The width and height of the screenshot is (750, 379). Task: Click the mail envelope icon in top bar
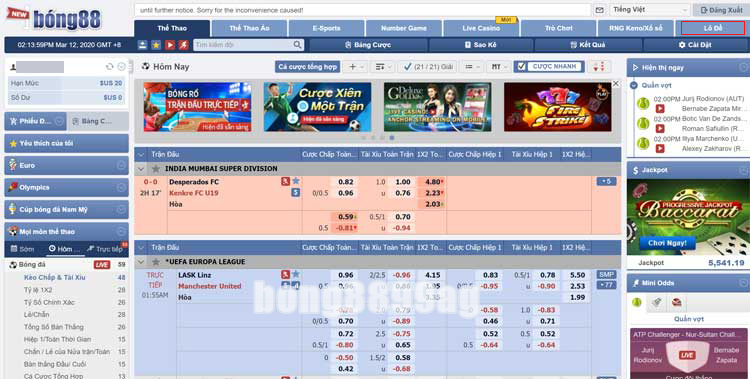(599, 10)
